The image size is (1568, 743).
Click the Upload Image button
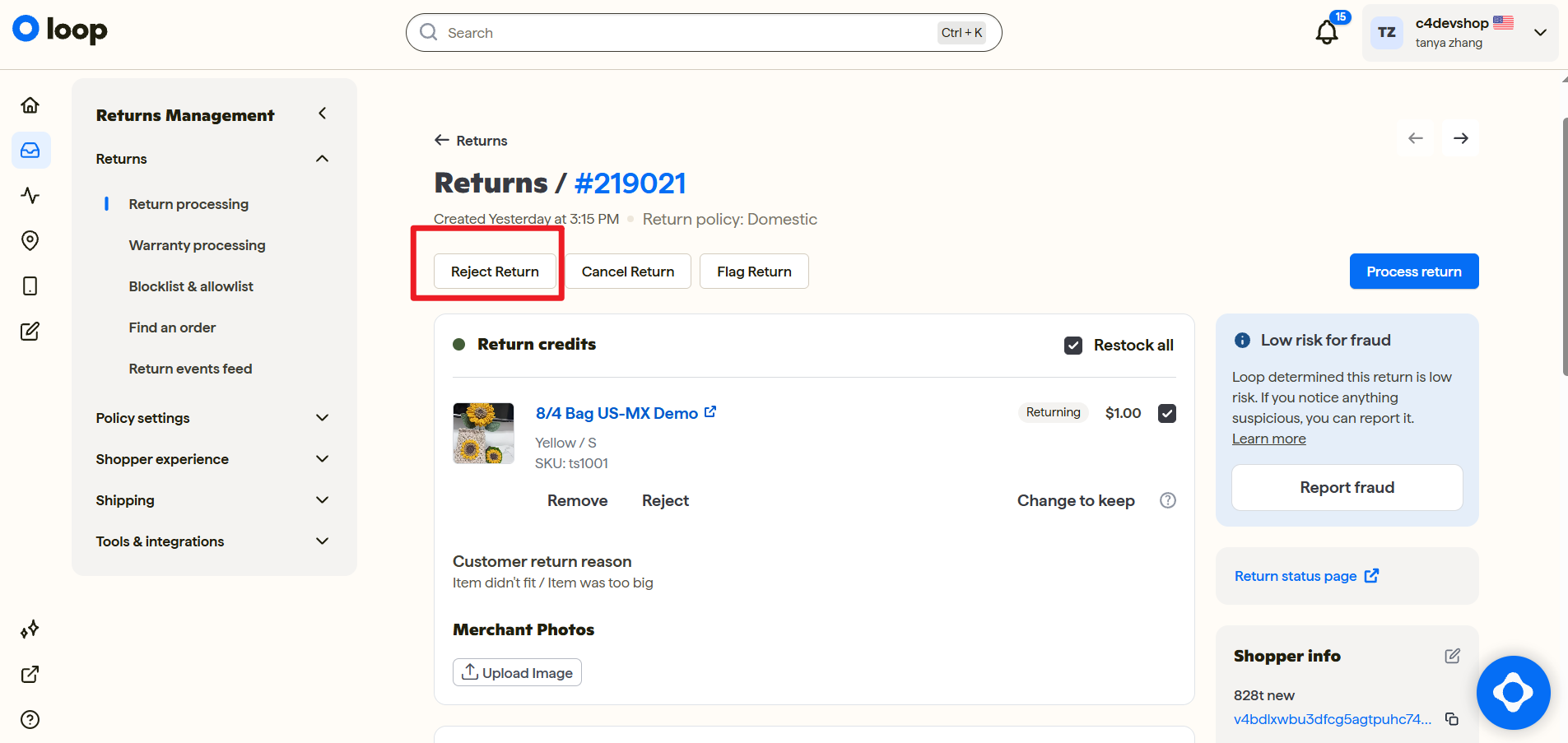(517, 672)
